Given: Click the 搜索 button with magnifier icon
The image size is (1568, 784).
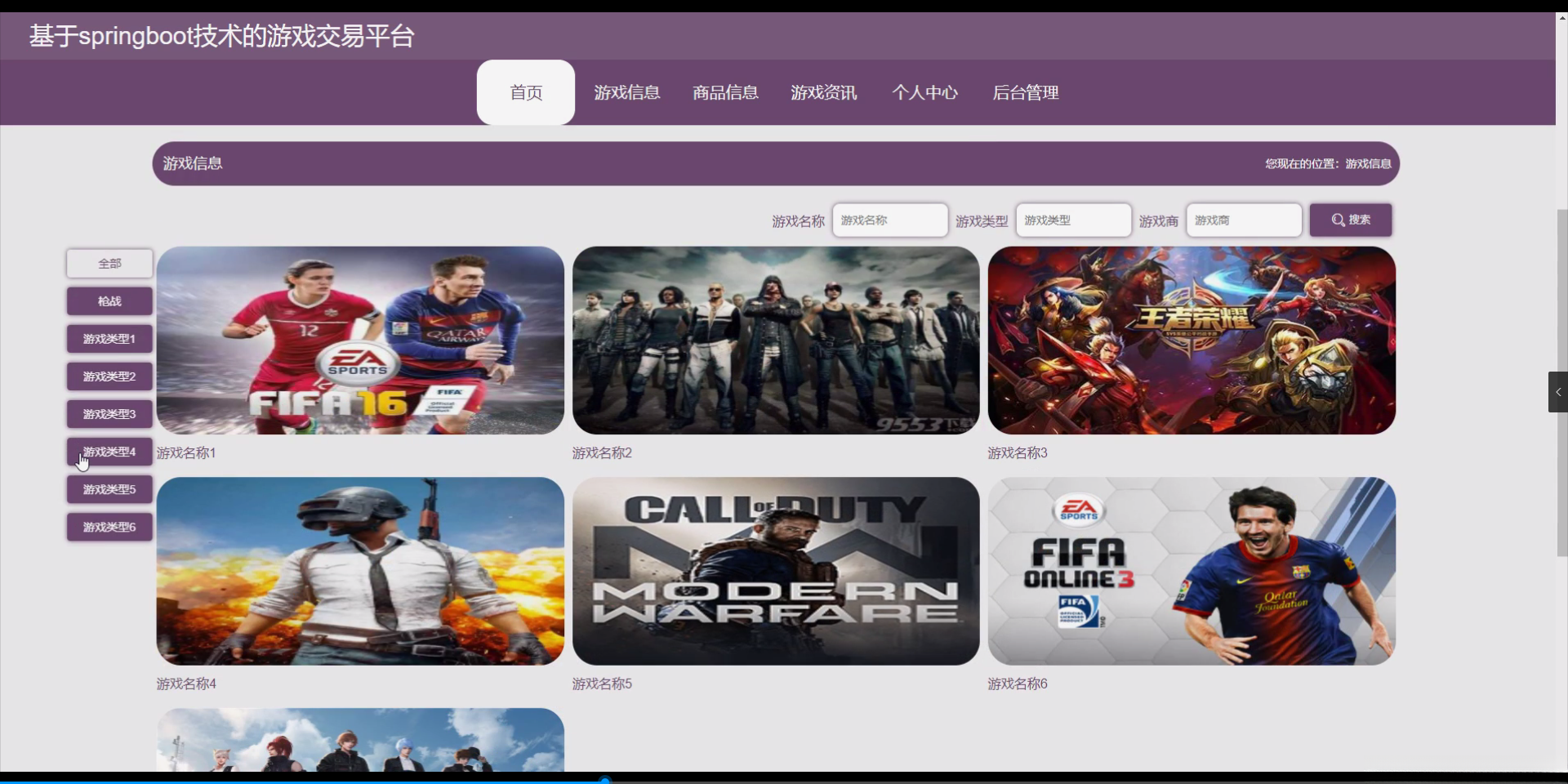Looking at the screenshot, I should 1351,220.
